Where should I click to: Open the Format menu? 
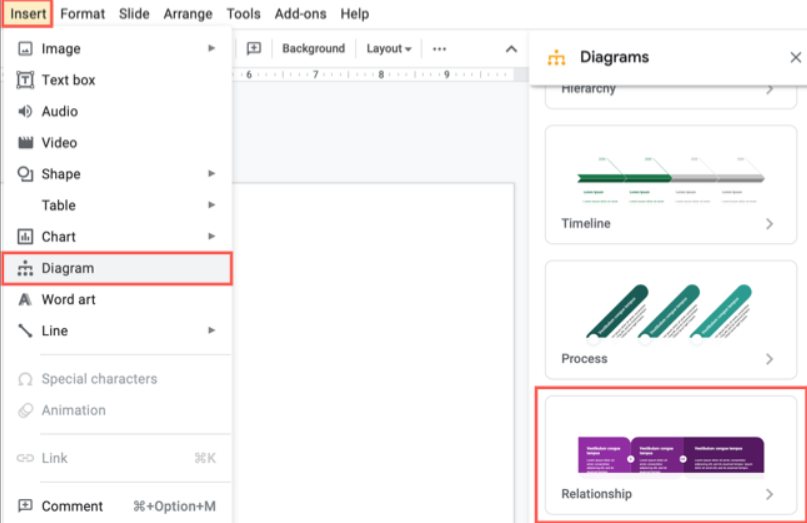point(82,14)
